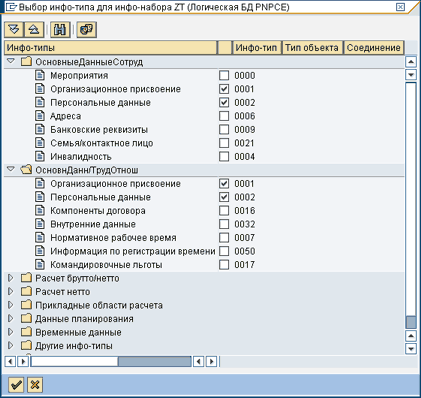The width and height of the screenshot is (421, 398).
Task: Close the info-type selection dialog
Action: pos(400,7)
